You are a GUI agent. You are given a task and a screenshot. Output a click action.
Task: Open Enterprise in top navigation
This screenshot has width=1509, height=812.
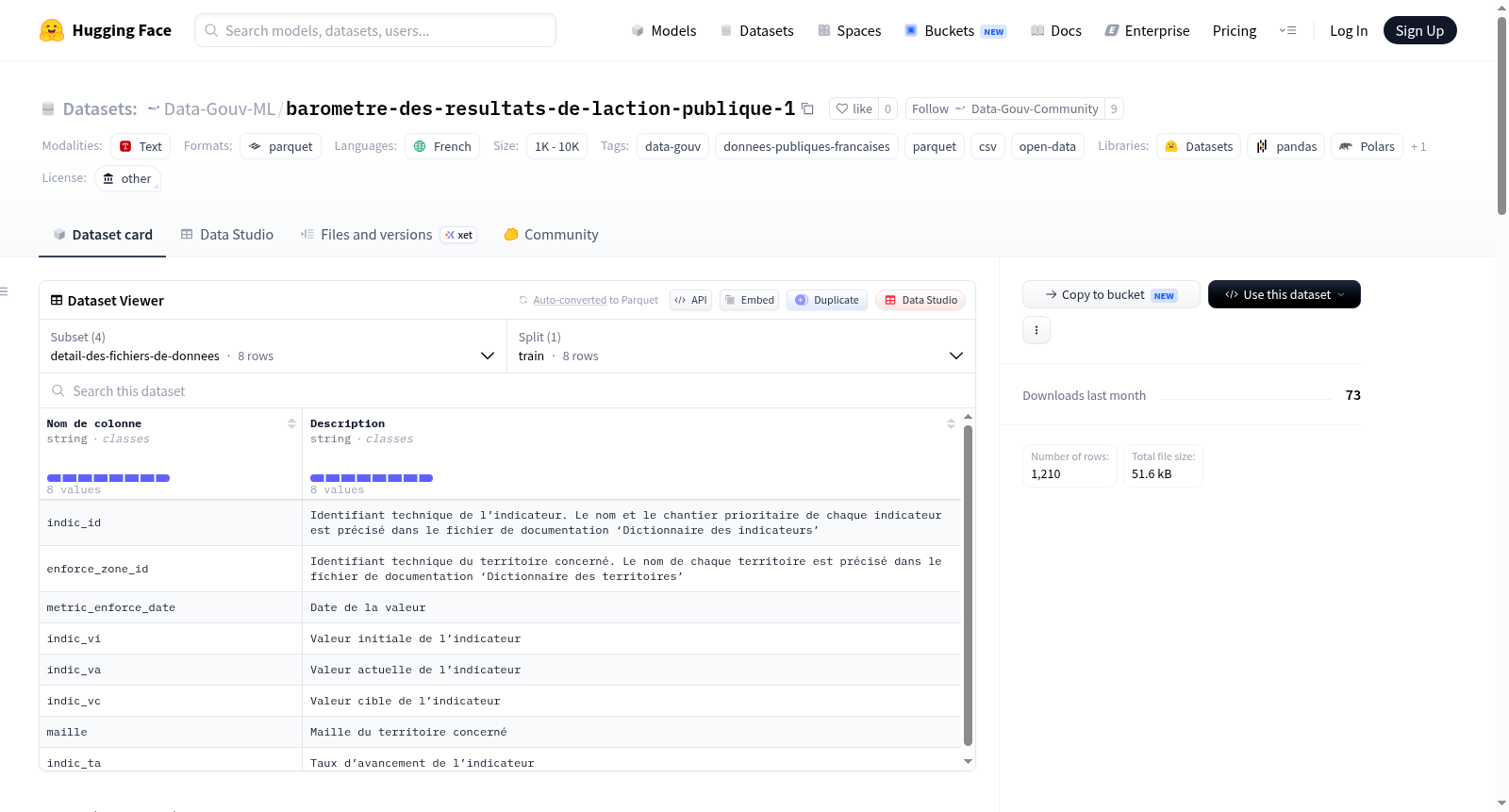click(x=1148, y=30)
